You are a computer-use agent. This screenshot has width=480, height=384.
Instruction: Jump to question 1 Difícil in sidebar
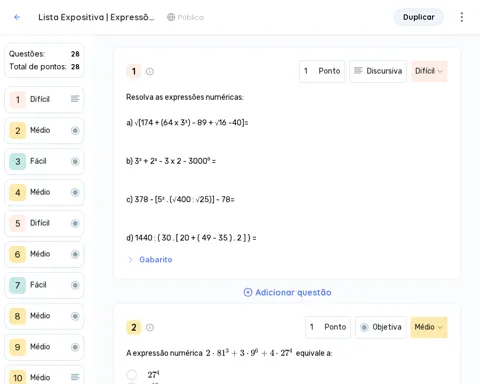(44, 99)
